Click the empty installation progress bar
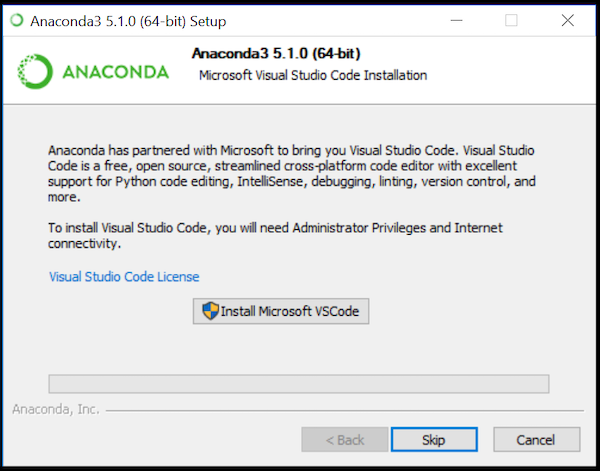600x471 pixels. (298, 384)
